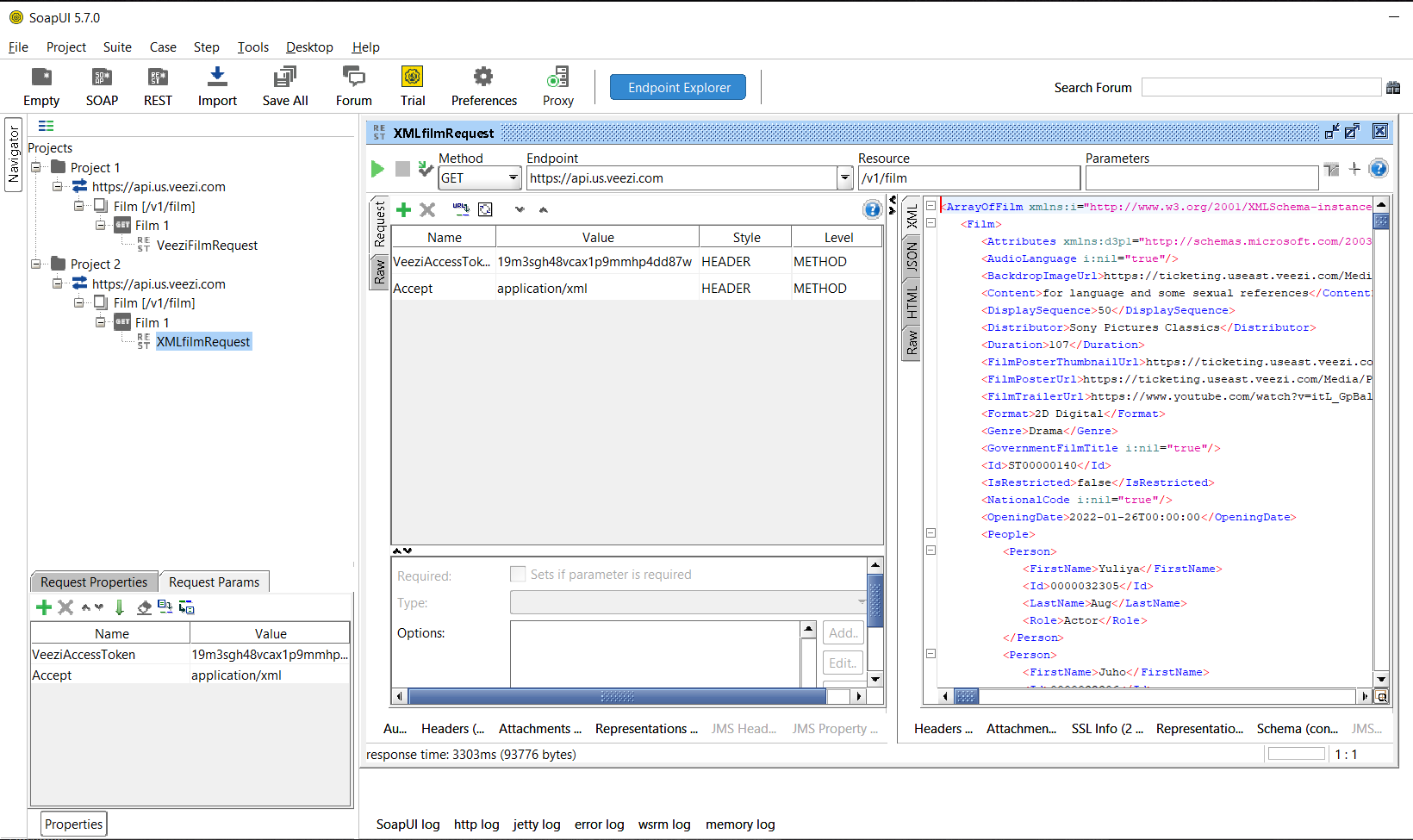Open the Tools menu
Screen dimensions: 1413x840
coord(252,47)
